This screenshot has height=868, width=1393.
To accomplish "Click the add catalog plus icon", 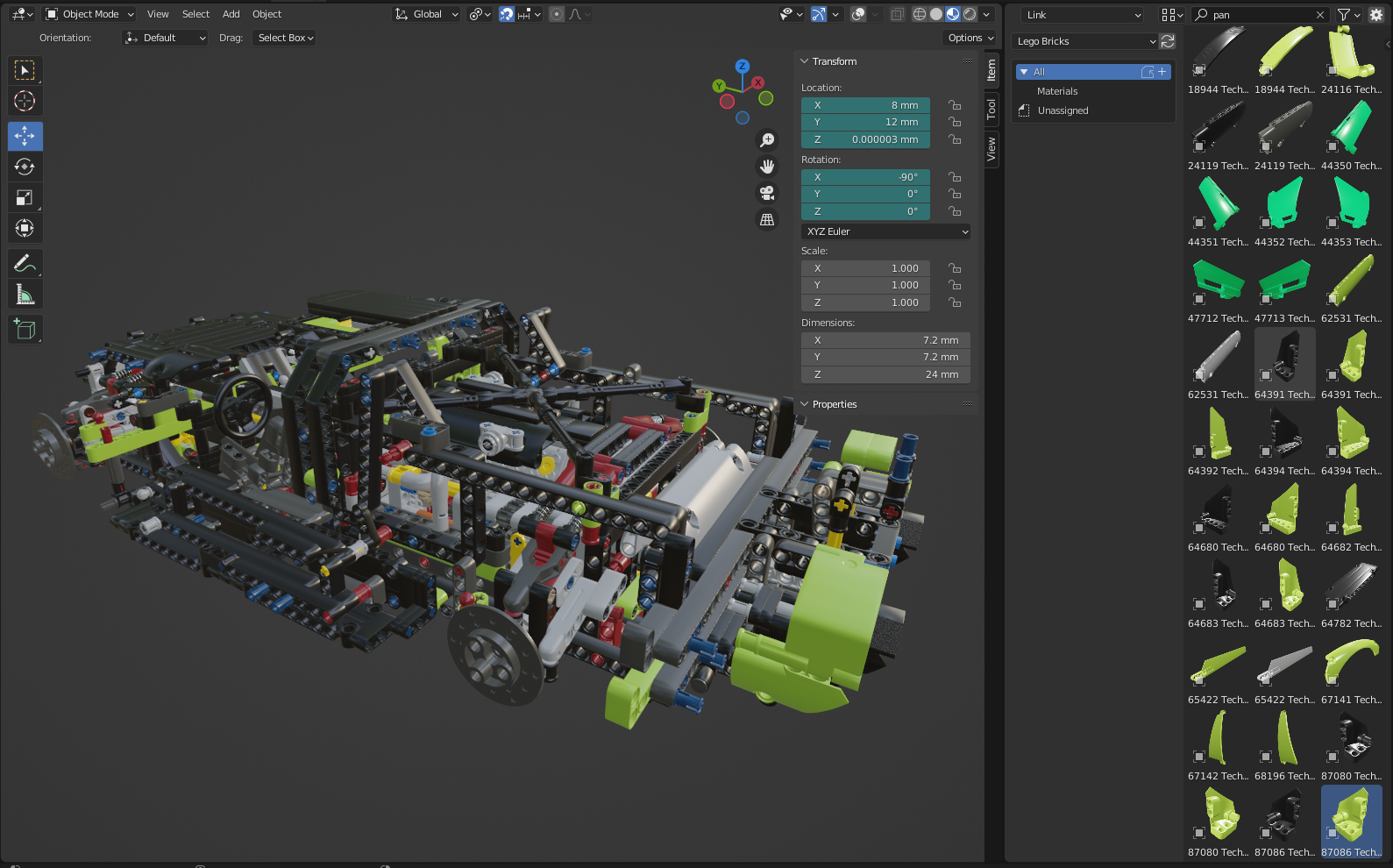I will coord(1162,72).
